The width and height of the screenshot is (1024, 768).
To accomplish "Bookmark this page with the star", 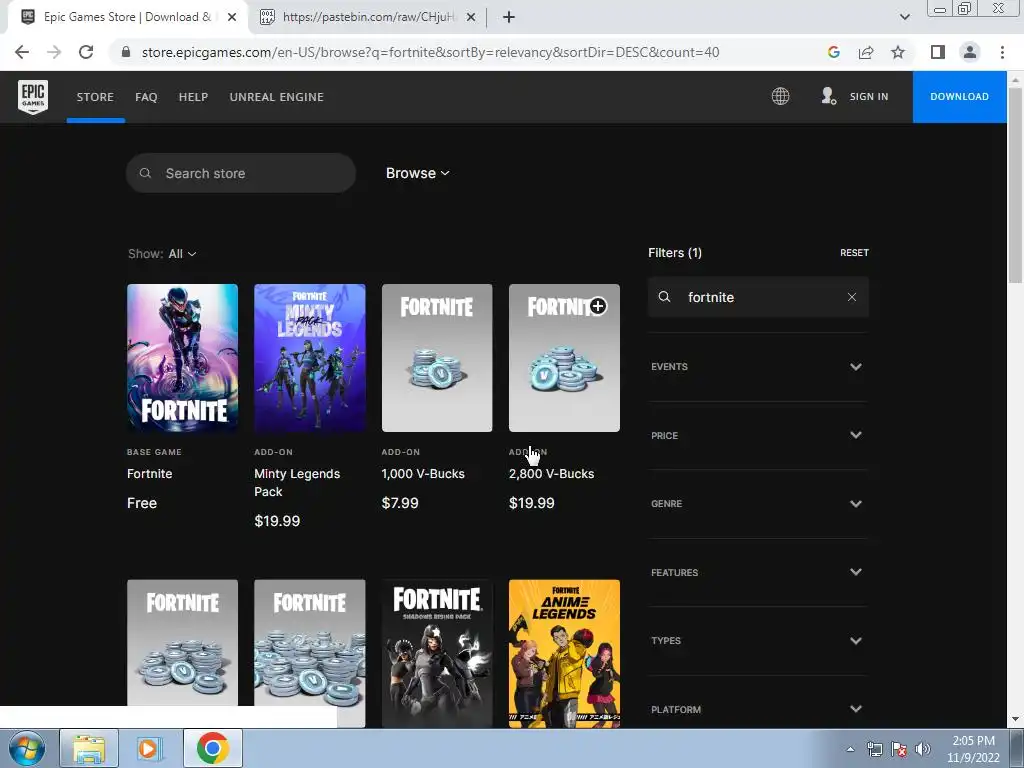I will [x=898, y=52].
